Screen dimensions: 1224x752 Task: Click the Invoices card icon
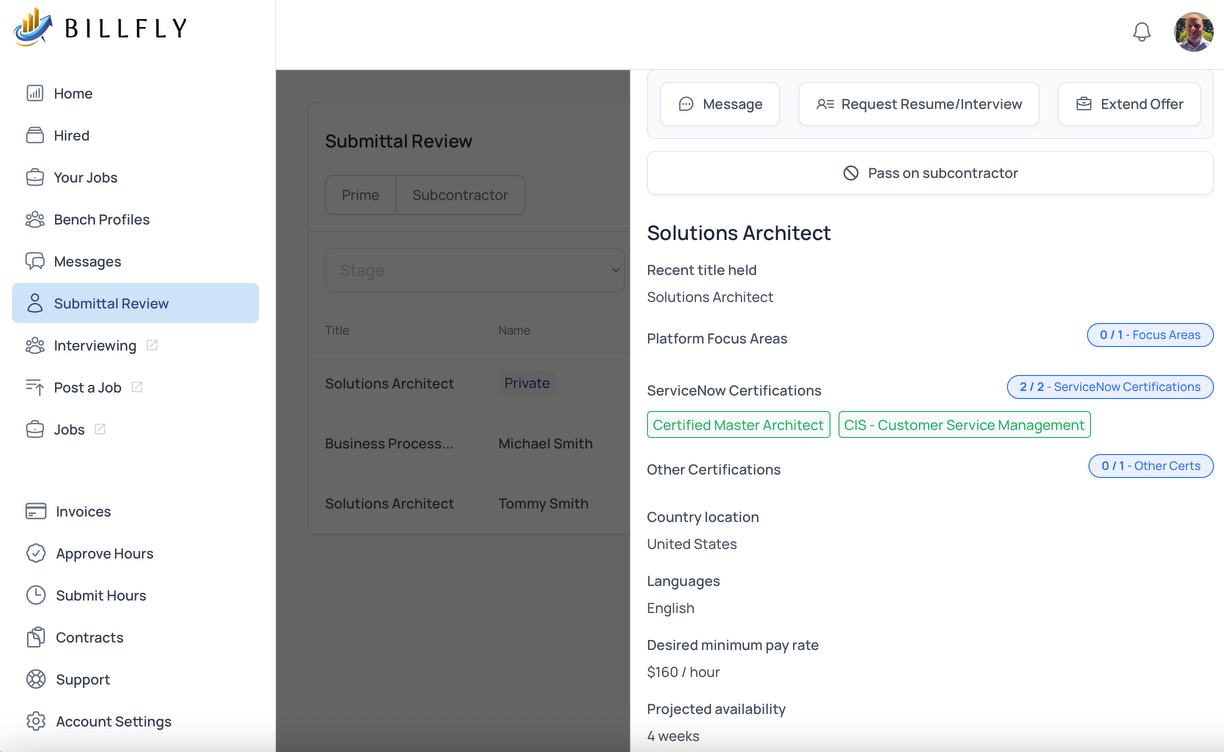(x=36, y=511)
